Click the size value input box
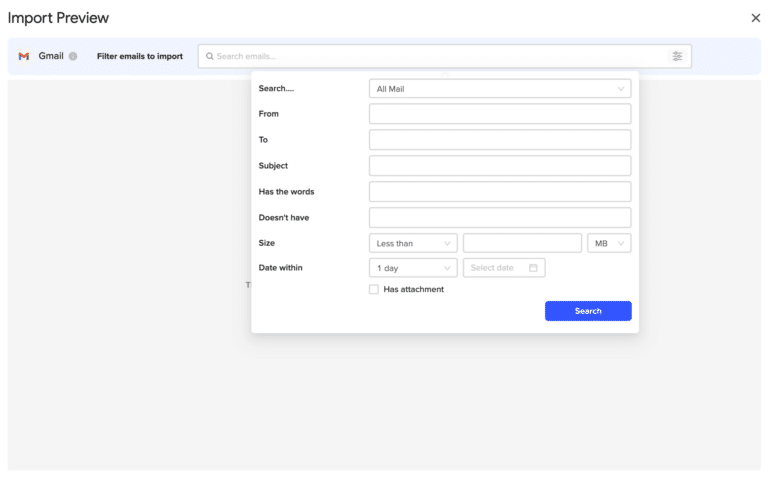 pyautogui.click(x=522, y=243)
